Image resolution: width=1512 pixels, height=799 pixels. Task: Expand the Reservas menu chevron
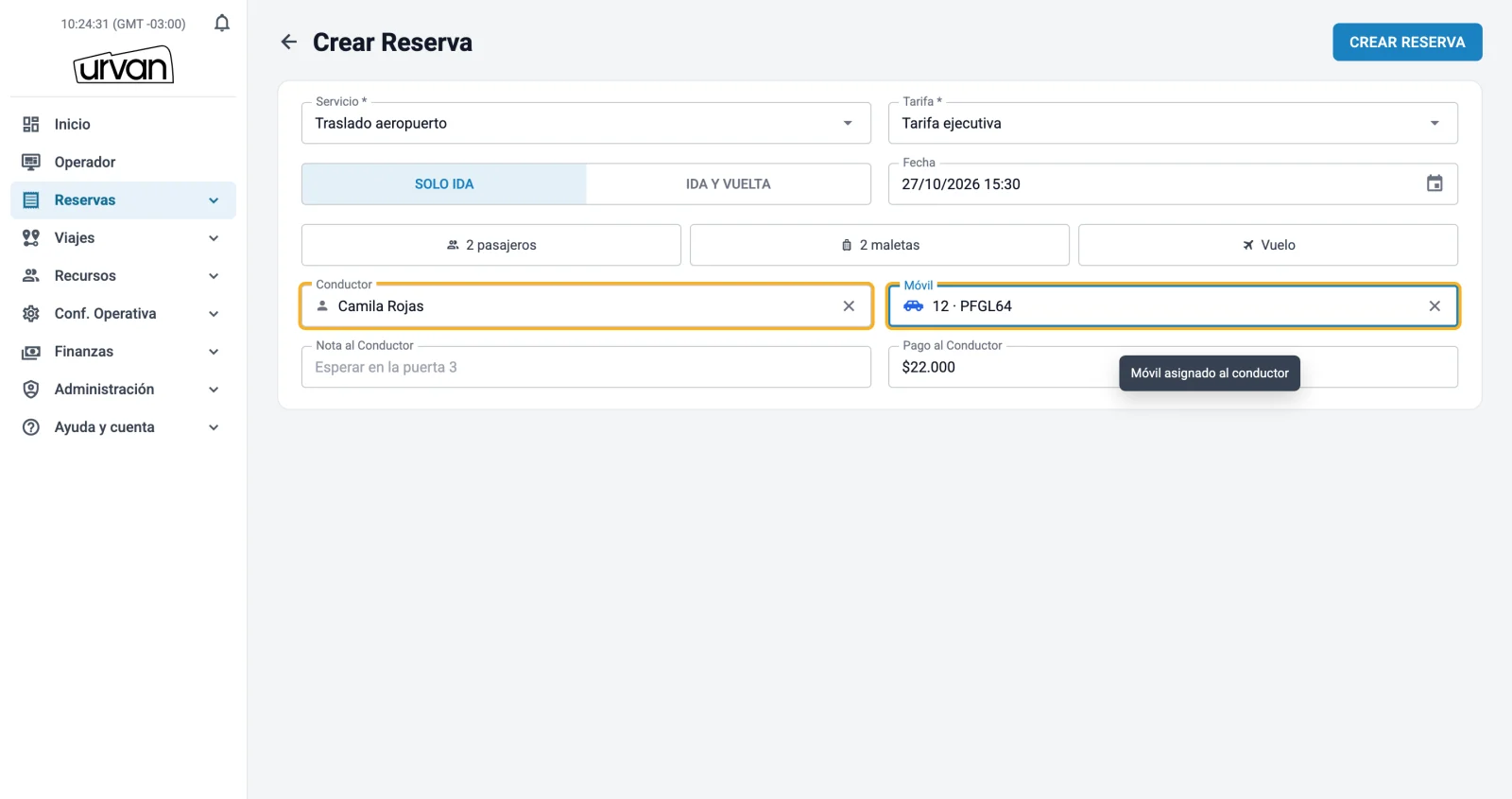point(214,200)
